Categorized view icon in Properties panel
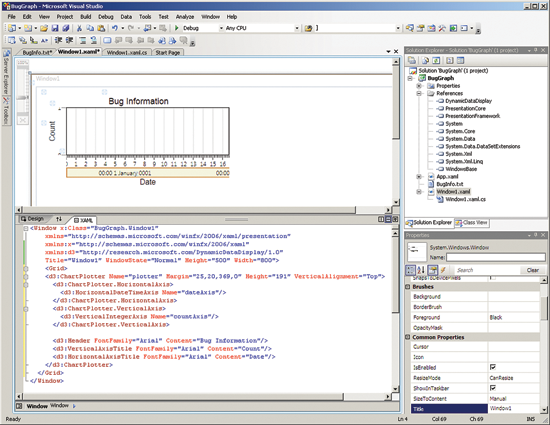Viewport: 550px width, 425px height. 410,270
